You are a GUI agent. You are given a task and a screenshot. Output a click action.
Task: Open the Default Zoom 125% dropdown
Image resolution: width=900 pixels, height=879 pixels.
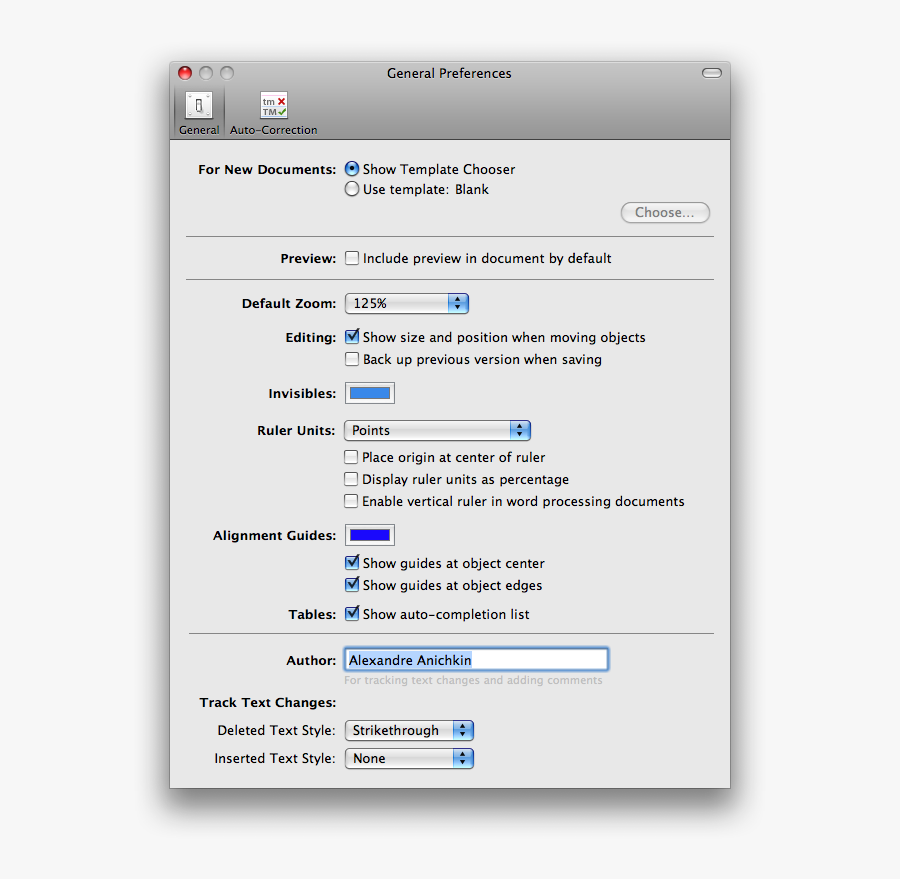406,303
